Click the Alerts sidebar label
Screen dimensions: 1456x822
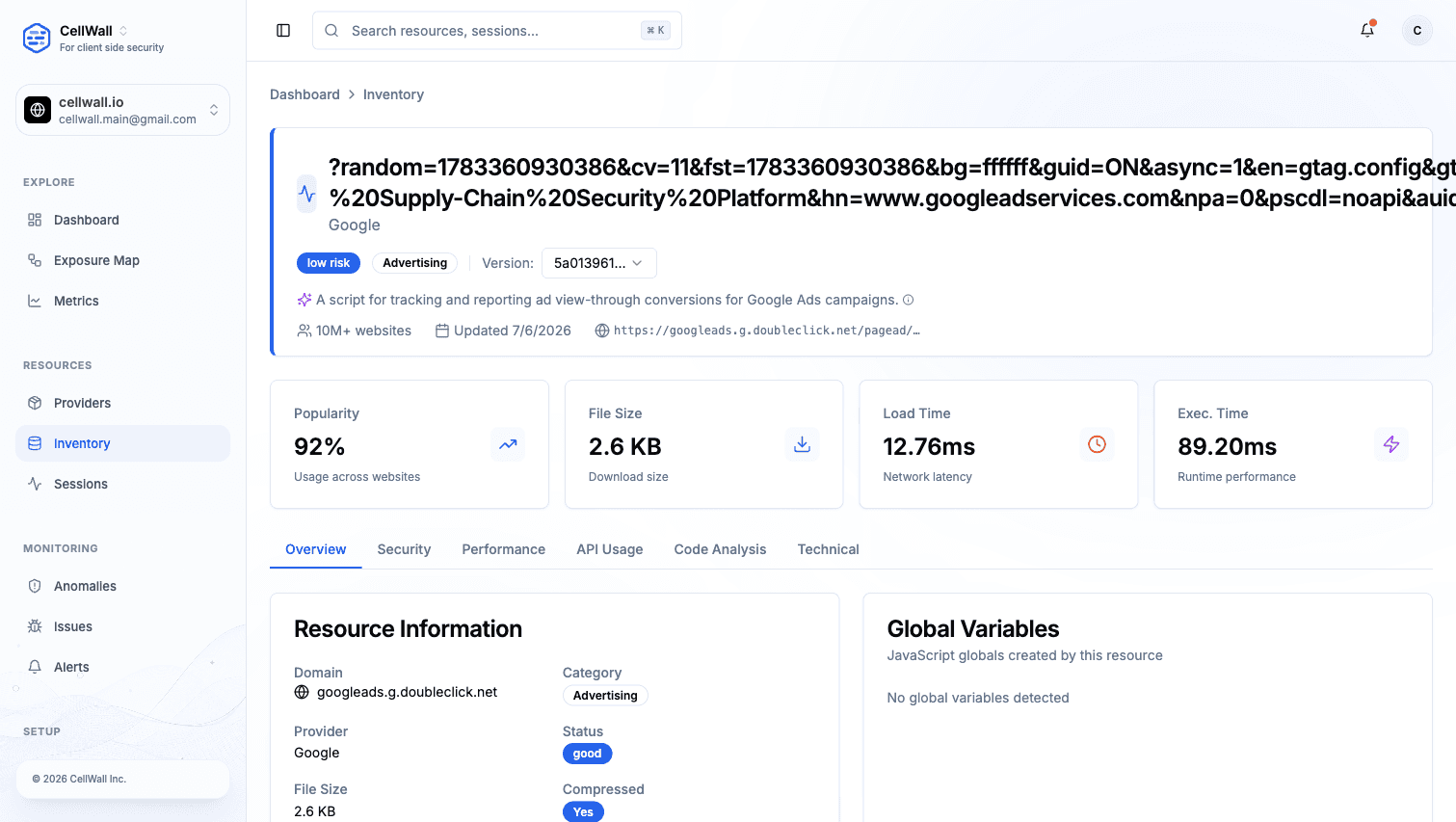click(x=71, y=667)
